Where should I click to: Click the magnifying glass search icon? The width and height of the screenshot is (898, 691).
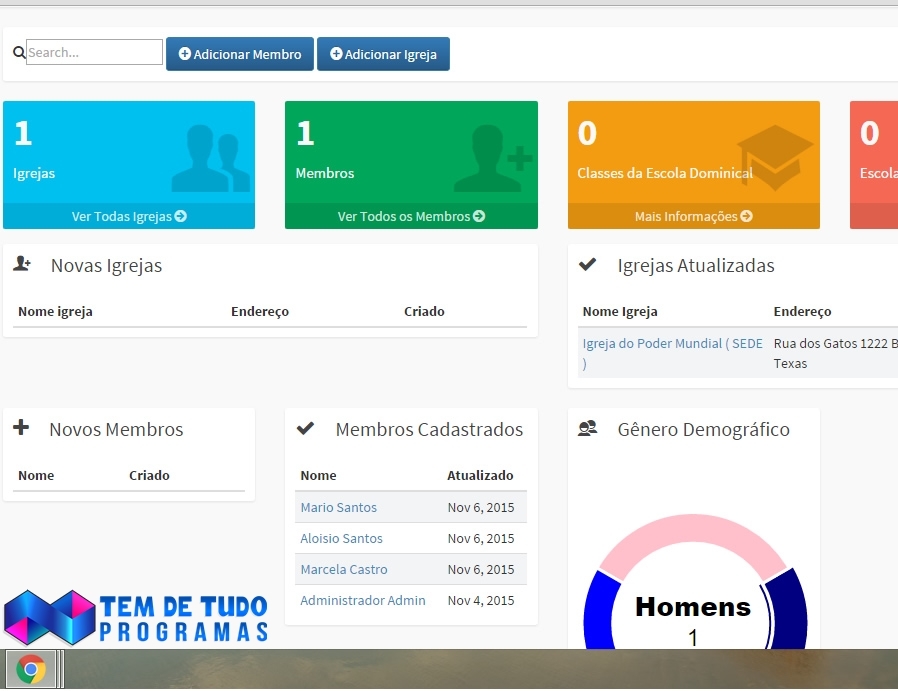point(18,51)
